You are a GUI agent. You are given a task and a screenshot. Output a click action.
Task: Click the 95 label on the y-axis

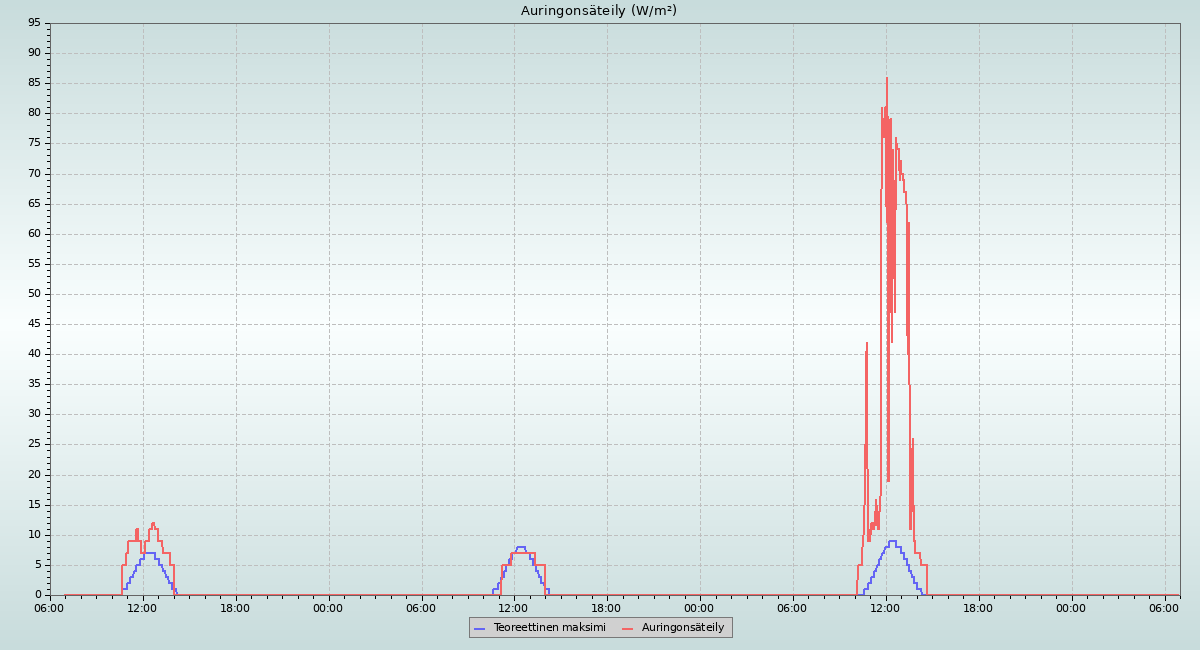[34, 23]
